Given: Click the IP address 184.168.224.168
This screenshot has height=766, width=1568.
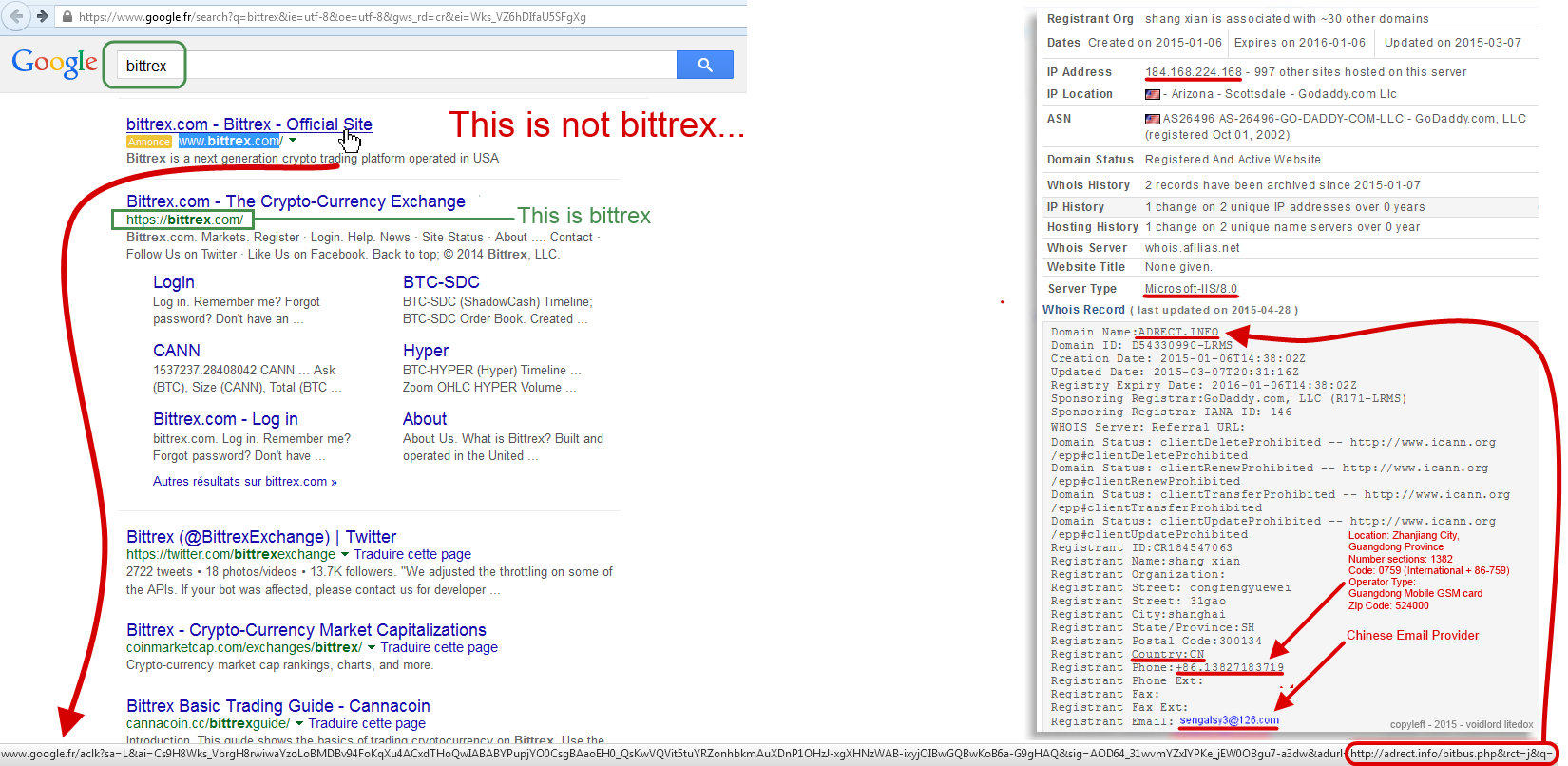Looking at the screenshot, I should pyautogui.click(x=1194, y=72).
